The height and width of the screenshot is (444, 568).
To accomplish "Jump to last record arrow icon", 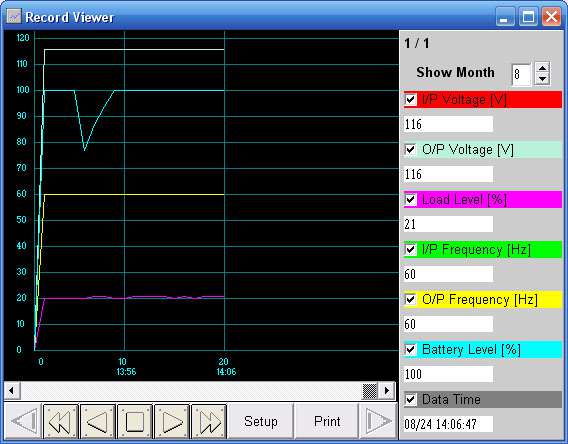I will pos(378,421).
